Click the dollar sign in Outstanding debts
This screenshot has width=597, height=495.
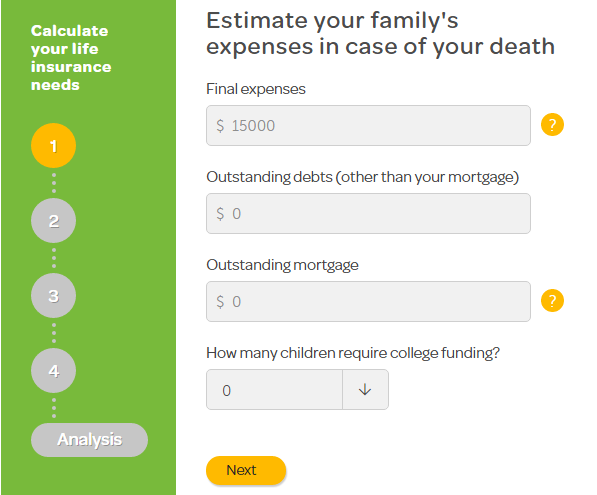(220, 214)
